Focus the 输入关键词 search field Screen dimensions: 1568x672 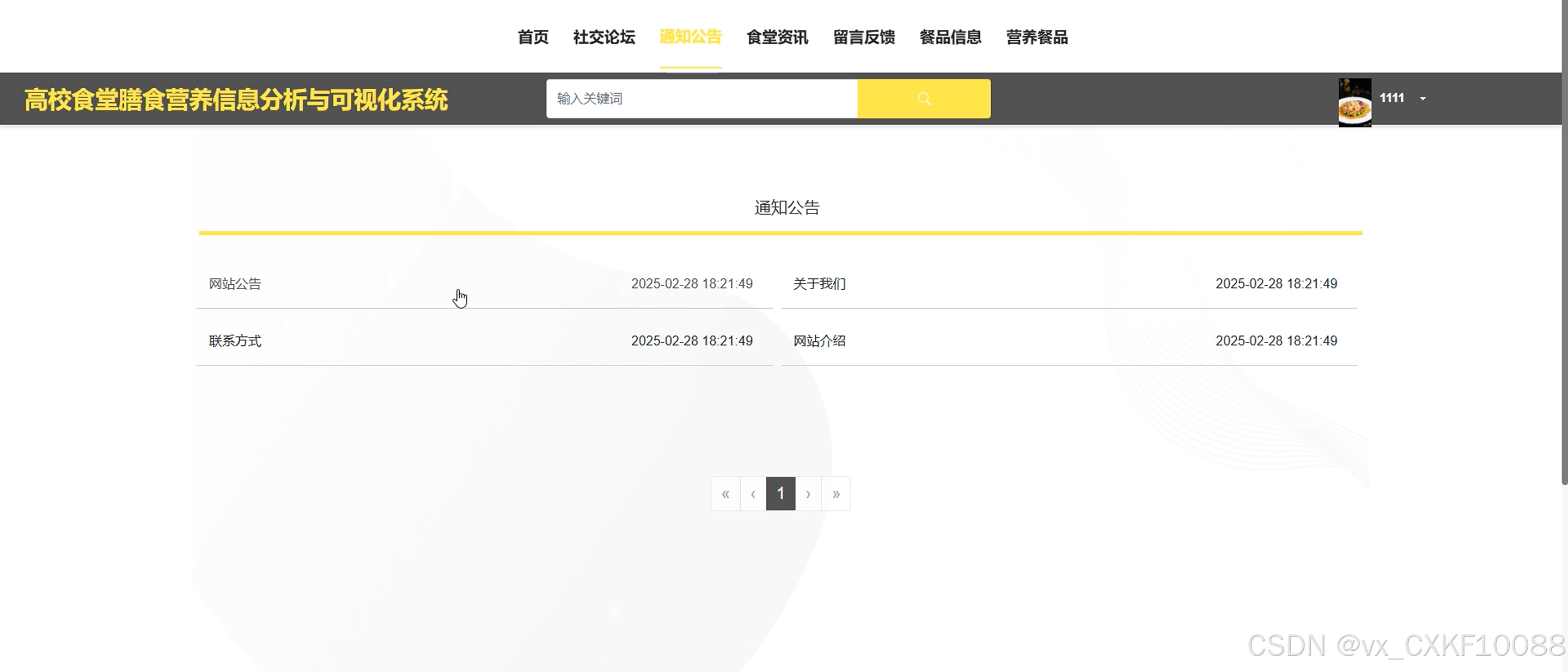(701, 99)
